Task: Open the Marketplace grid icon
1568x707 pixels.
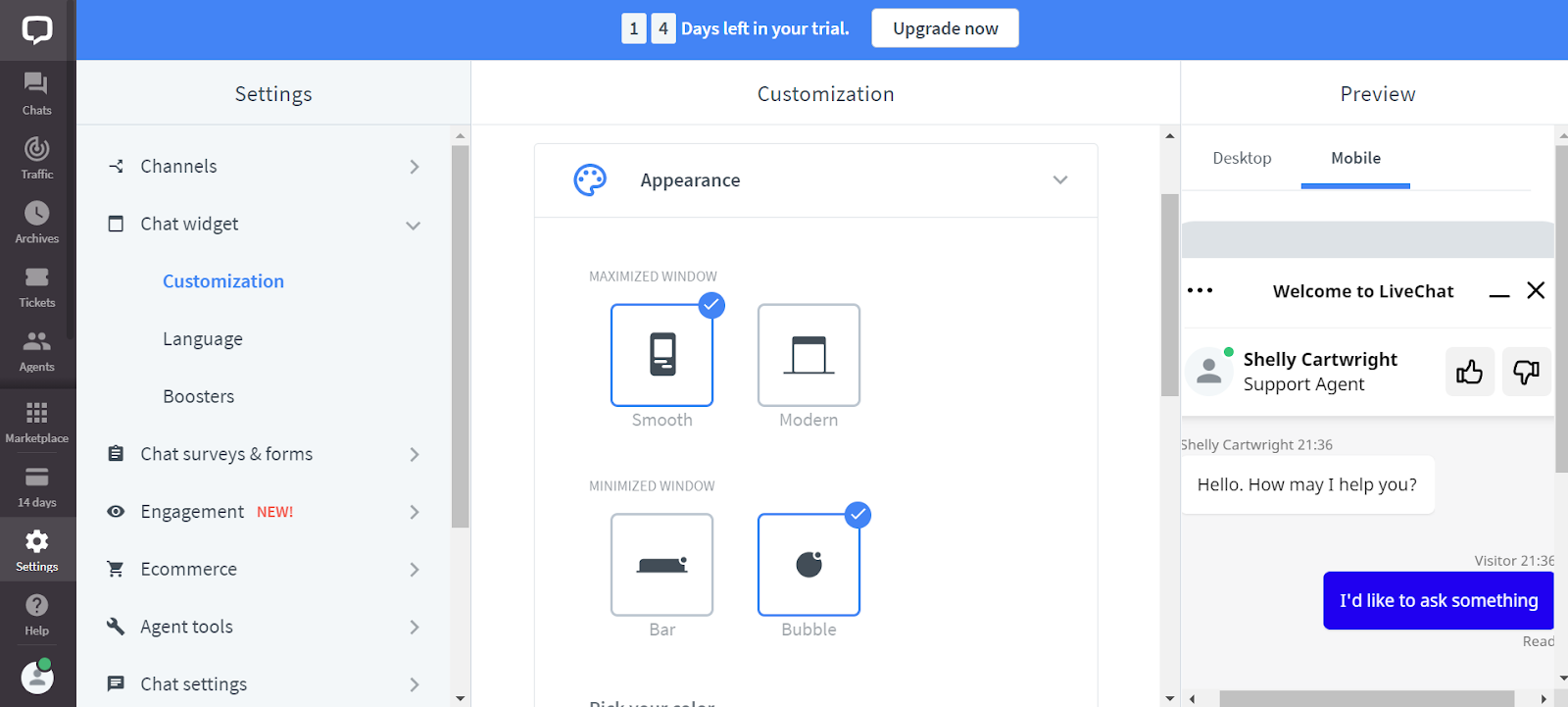Action: (37, 412)
